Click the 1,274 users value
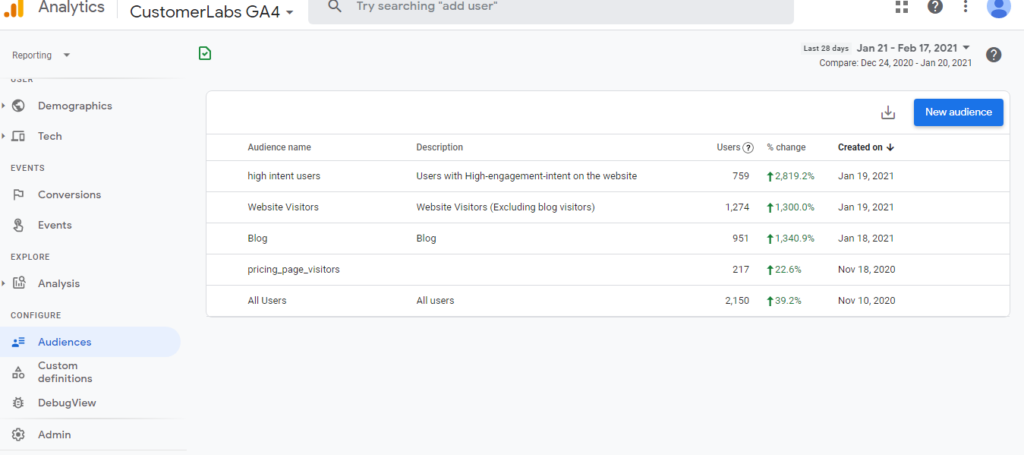Screen dimensions: 1024x455 click(x=737, y=207)
